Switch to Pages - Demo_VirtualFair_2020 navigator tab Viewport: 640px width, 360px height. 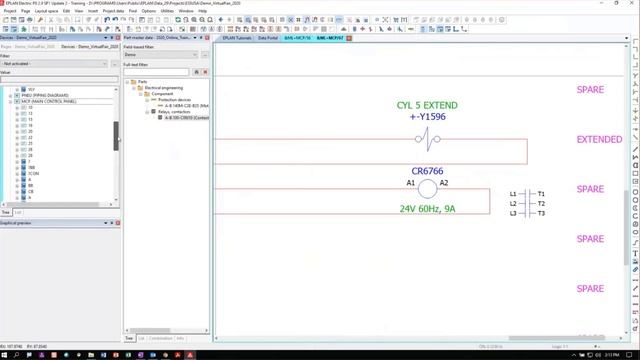28,47
